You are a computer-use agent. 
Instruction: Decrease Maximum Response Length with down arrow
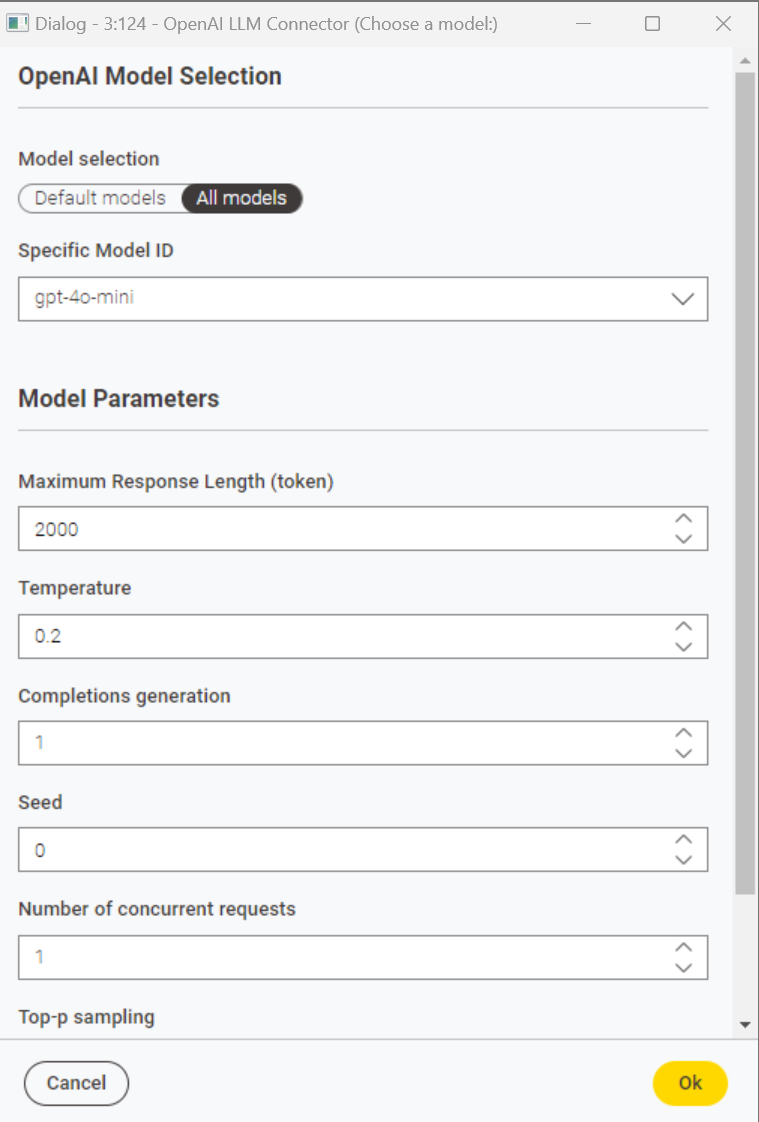click(683, 539)
